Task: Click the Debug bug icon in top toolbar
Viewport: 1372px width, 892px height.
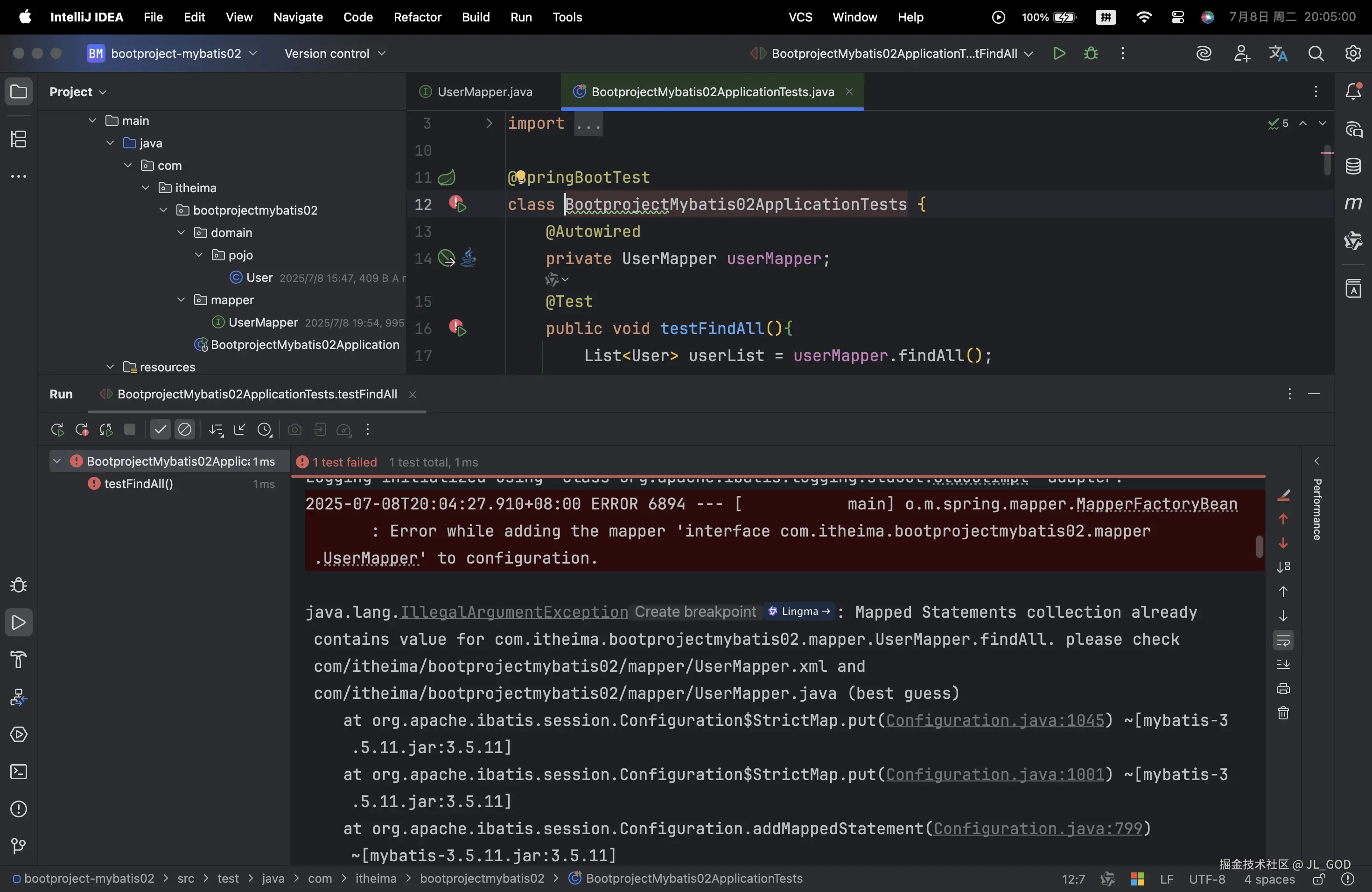Action: [1091, 54]
